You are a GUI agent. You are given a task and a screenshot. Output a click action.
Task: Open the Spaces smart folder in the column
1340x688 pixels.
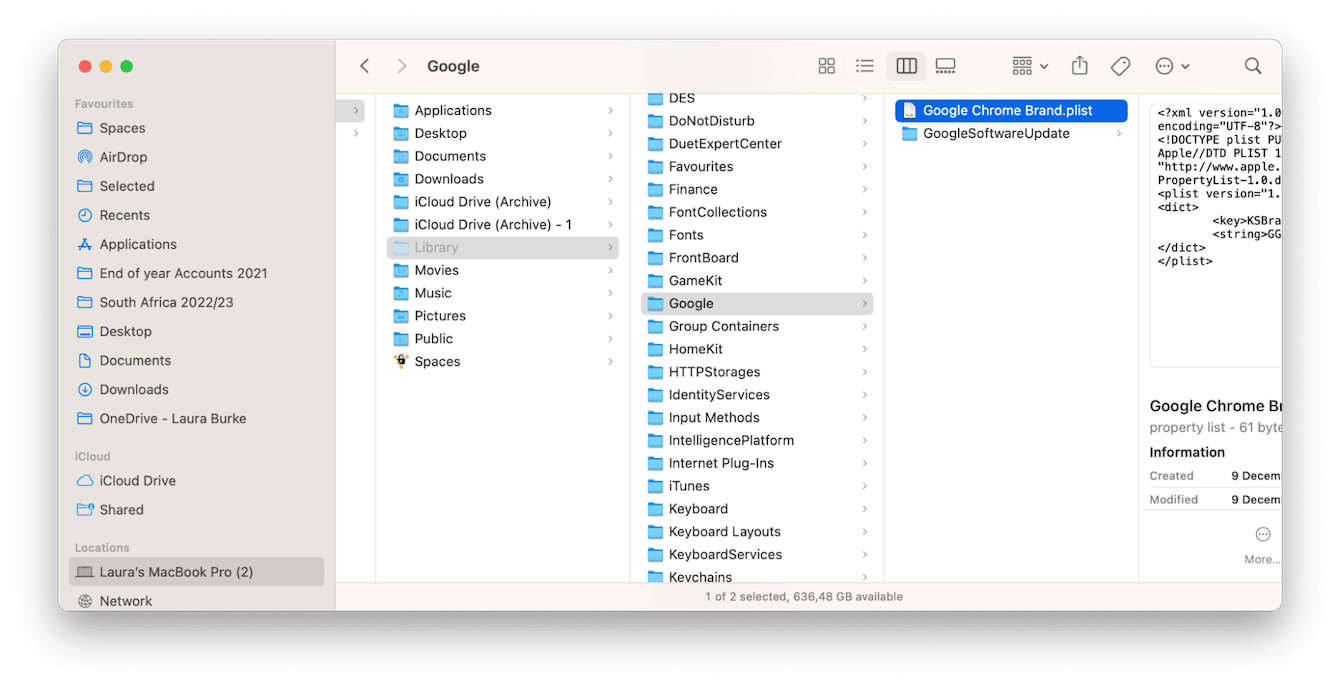point(438,361)
